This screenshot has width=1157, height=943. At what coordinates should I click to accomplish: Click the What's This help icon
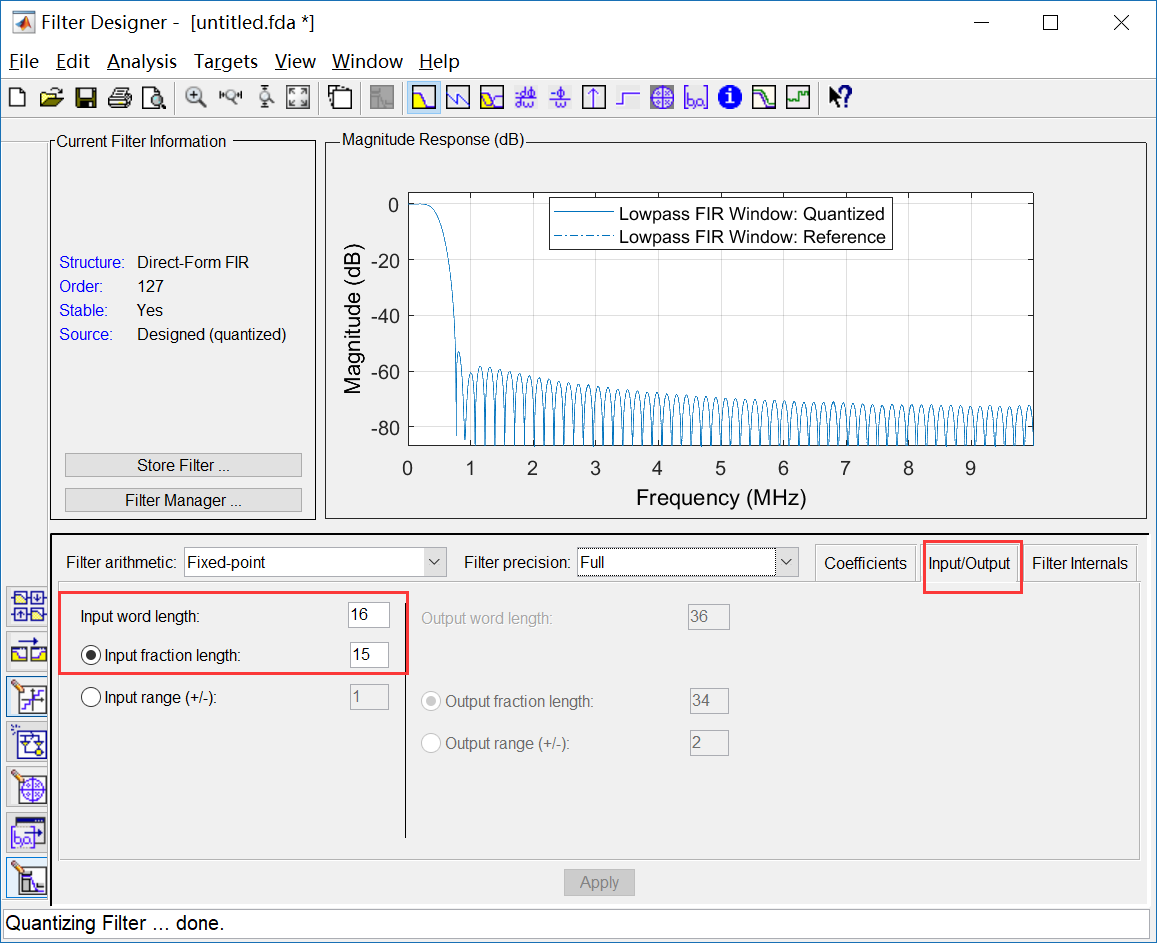840,97
